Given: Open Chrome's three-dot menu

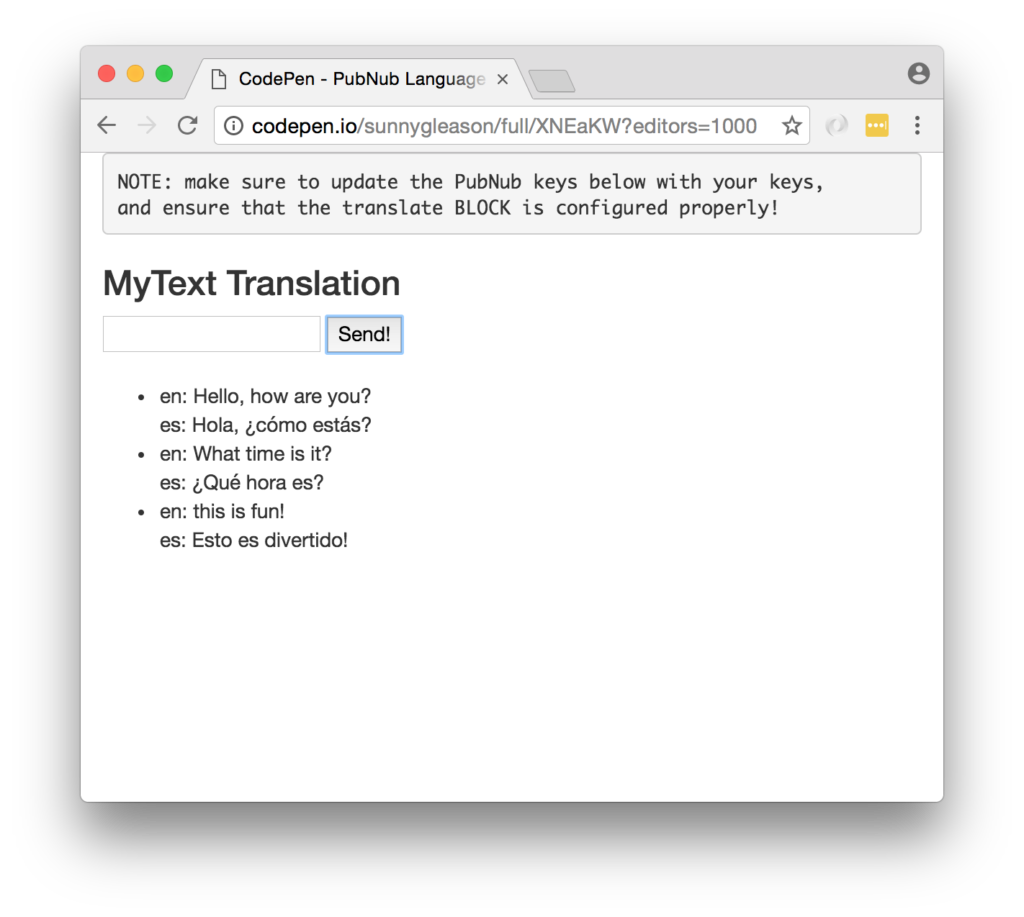Looking at the screenshot, I should tap(917, 126).
